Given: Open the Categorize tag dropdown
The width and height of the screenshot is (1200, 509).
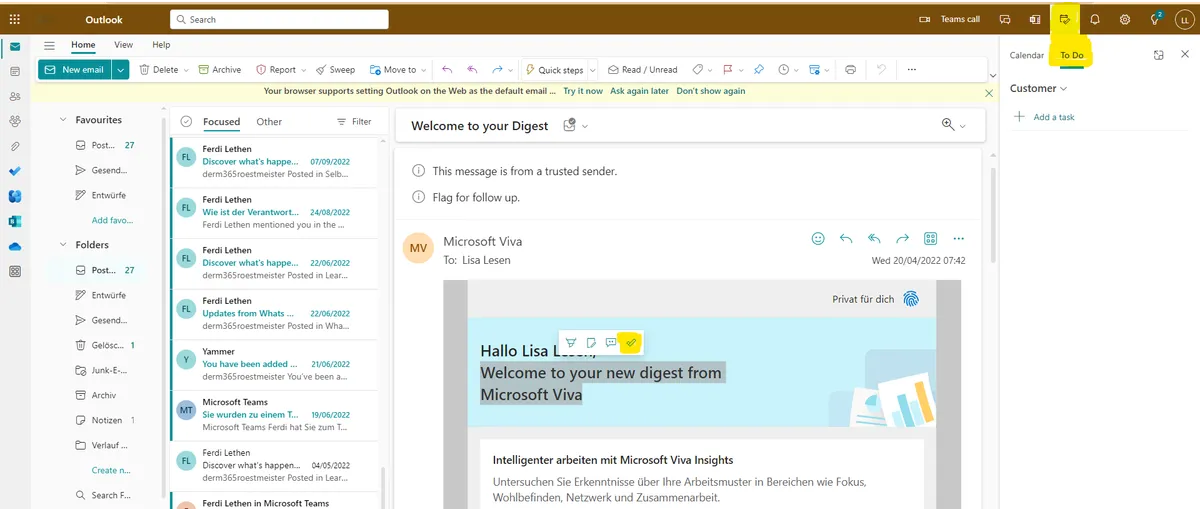Looking at the screenshot, I should tap(702, 70).
